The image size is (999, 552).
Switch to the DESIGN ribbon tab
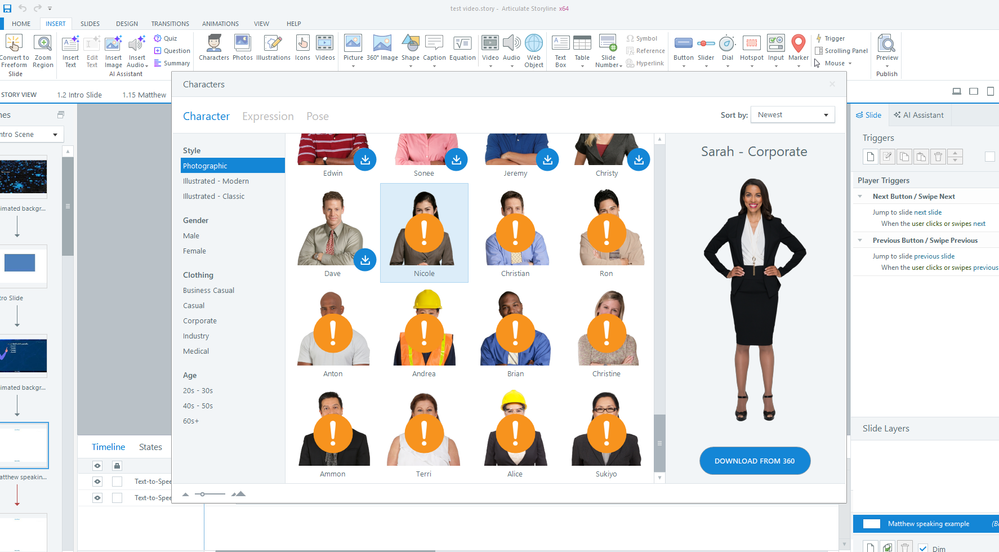pos(127,24)
